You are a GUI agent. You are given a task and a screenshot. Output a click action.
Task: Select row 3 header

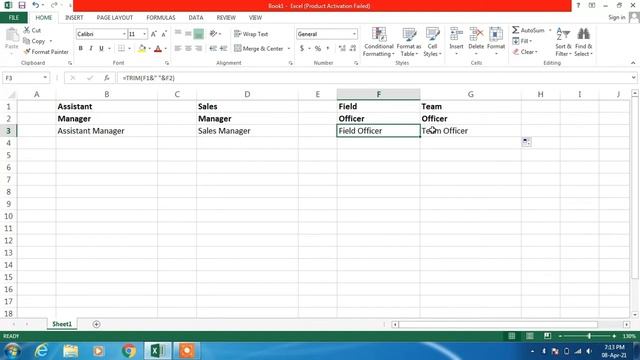pyautogui.click(x=8, y=131)
